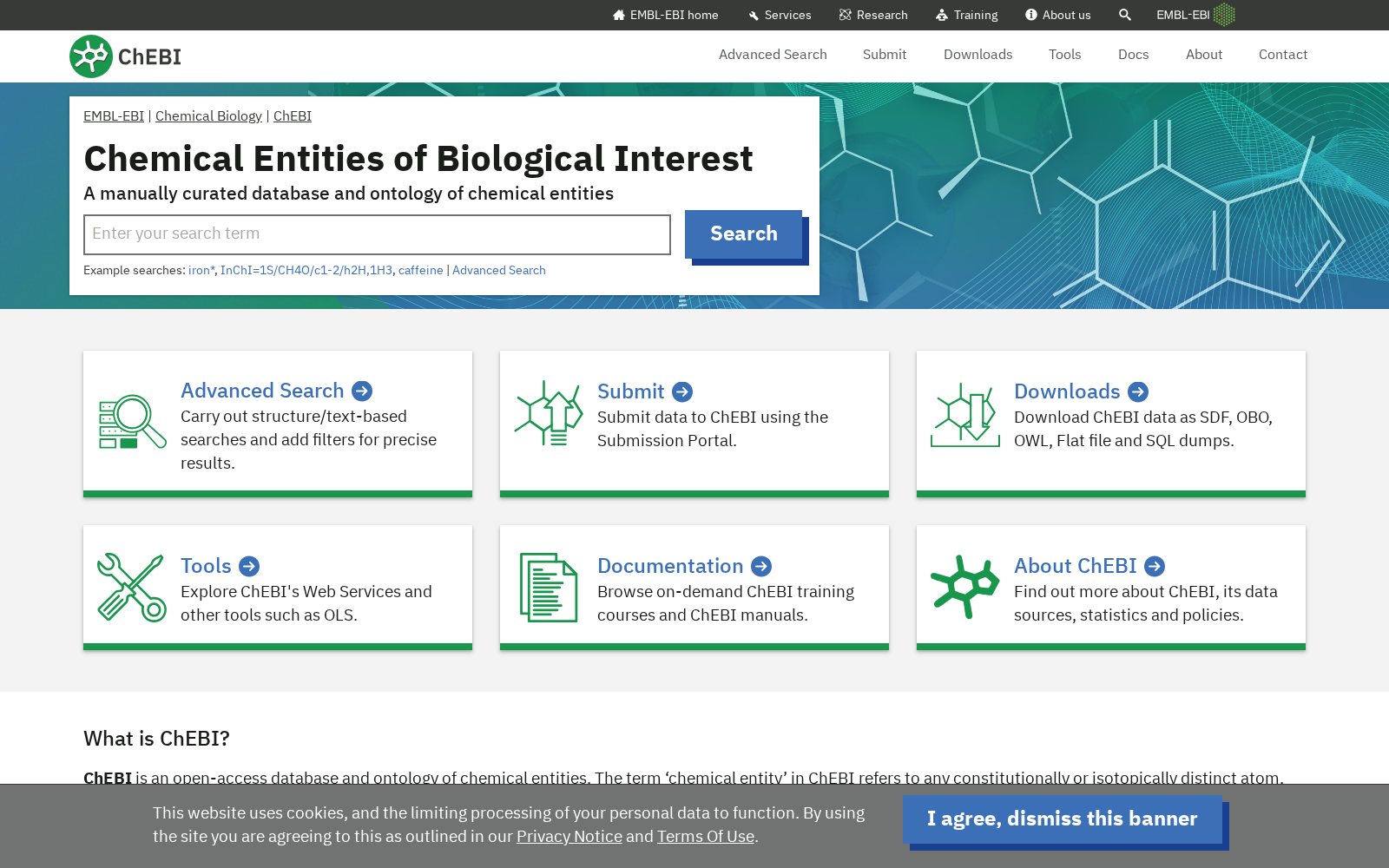Open Downloads in the main navigation

pyautogui.click(x=978, y=55)
